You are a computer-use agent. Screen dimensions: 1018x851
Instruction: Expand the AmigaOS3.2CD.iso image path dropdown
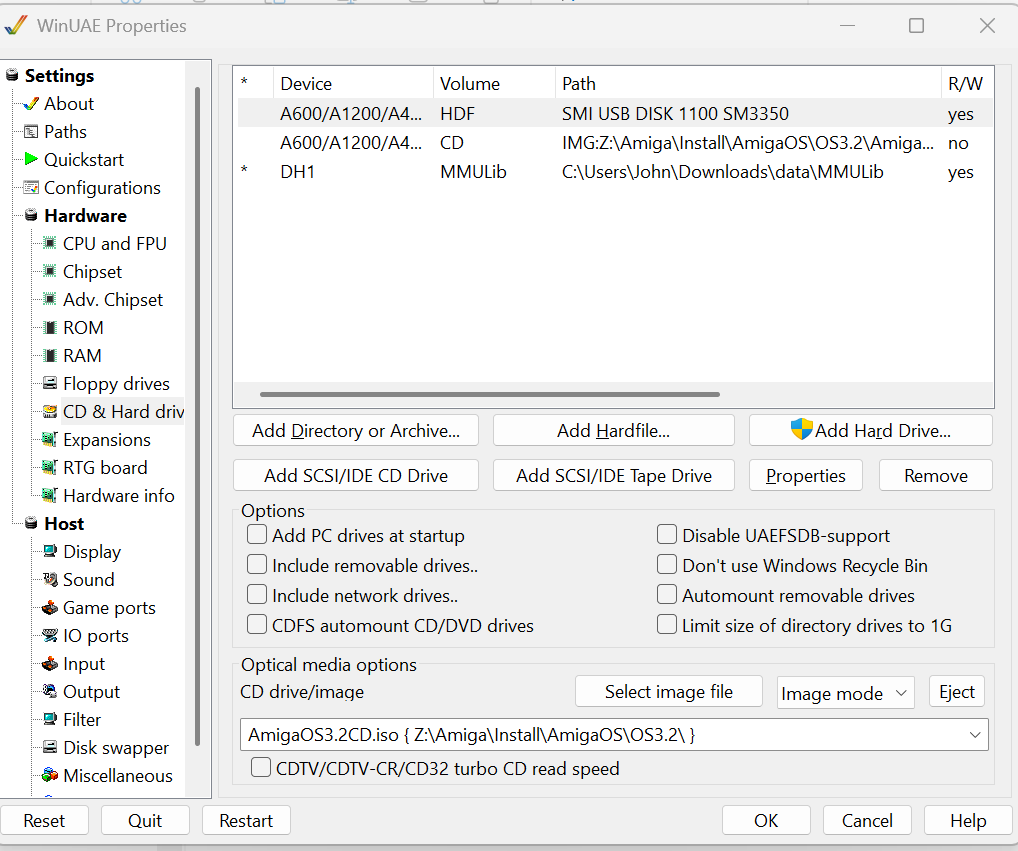[x=974, y=735]
